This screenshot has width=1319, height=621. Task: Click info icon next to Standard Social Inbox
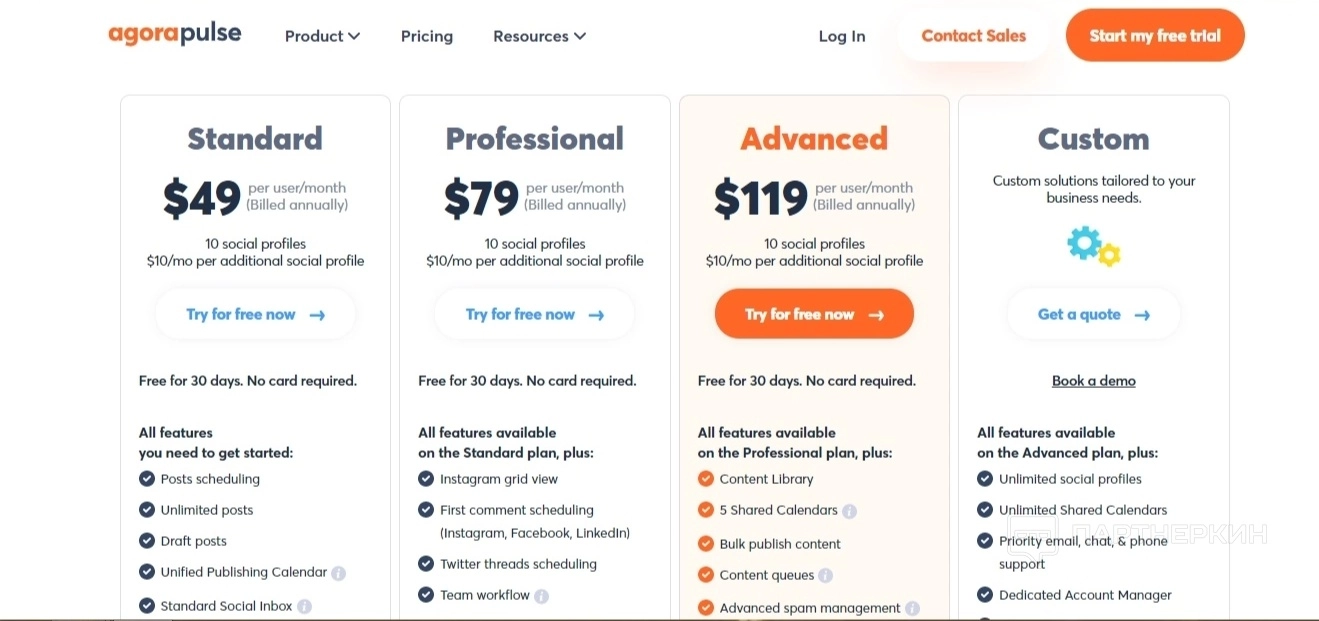pos(305,606)
